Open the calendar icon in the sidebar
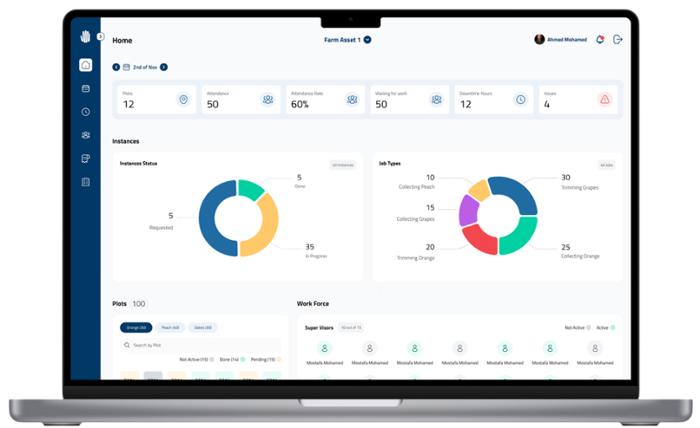 click(86, 89)
